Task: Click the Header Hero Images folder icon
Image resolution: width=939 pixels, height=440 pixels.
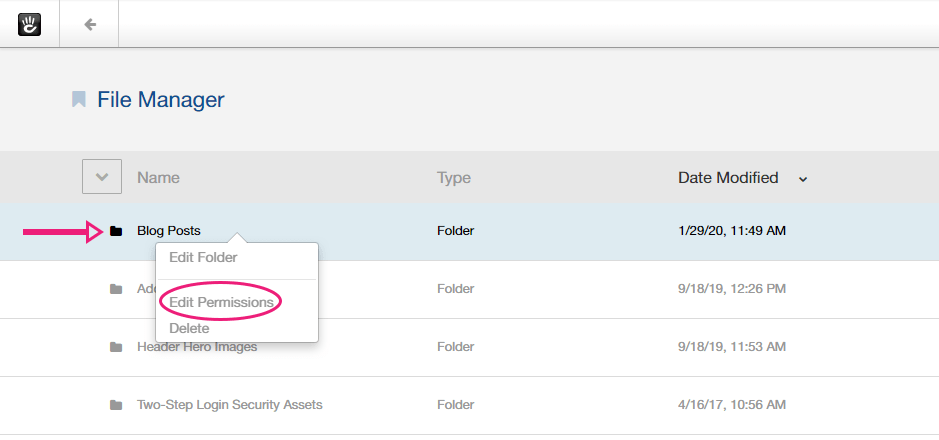Action: pos(116,347)
